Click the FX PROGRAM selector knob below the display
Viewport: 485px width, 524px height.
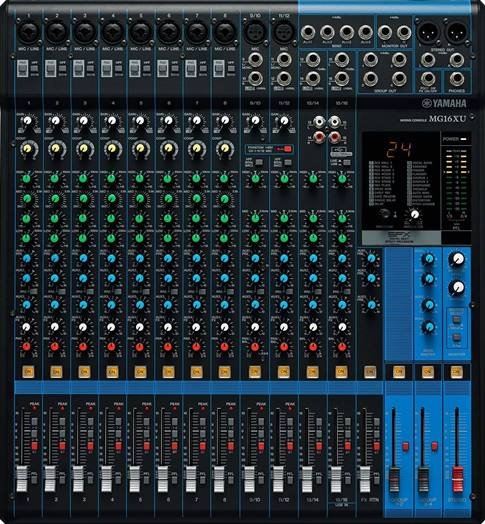tap(414, 214)
